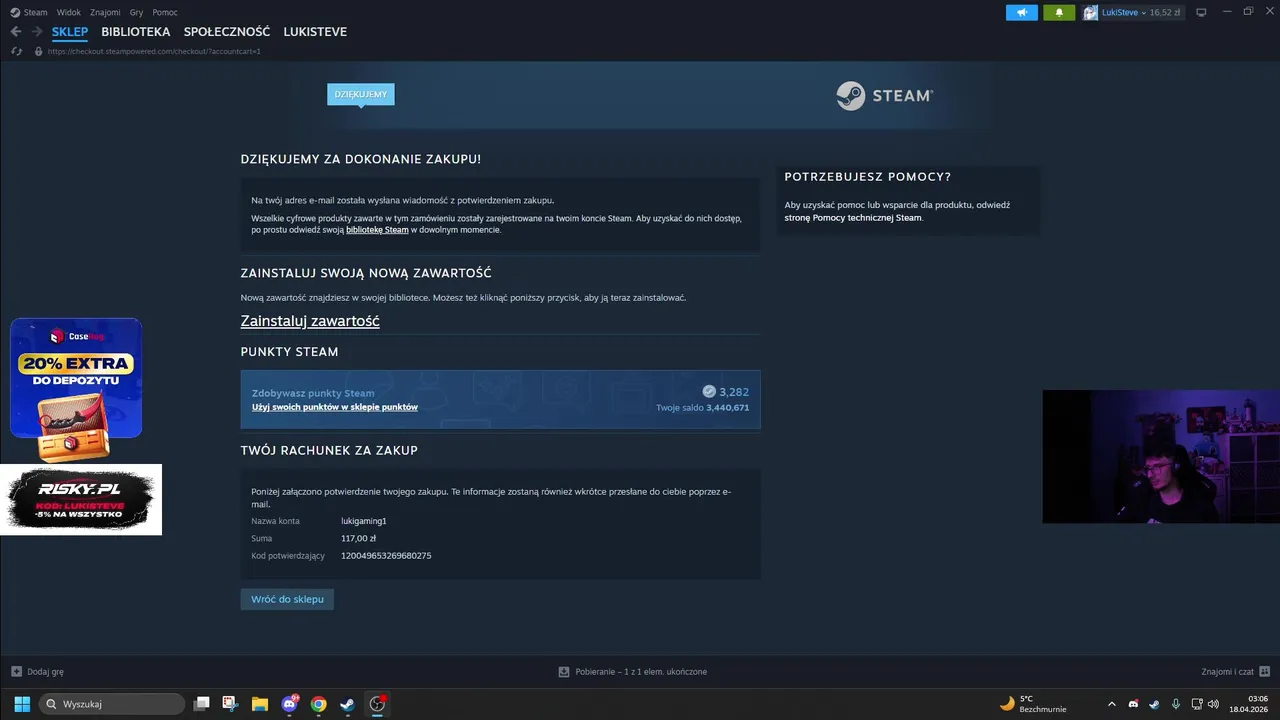This screenshot has width=1280, height=720.
Task: Open 'stronę Pomocy technicznej Steam' link
Action: coord(853,217)
